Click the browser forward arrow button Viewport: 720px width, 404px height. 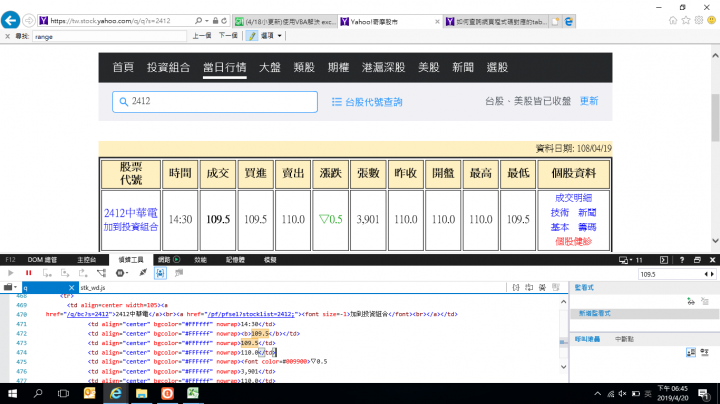coord(28,21)
